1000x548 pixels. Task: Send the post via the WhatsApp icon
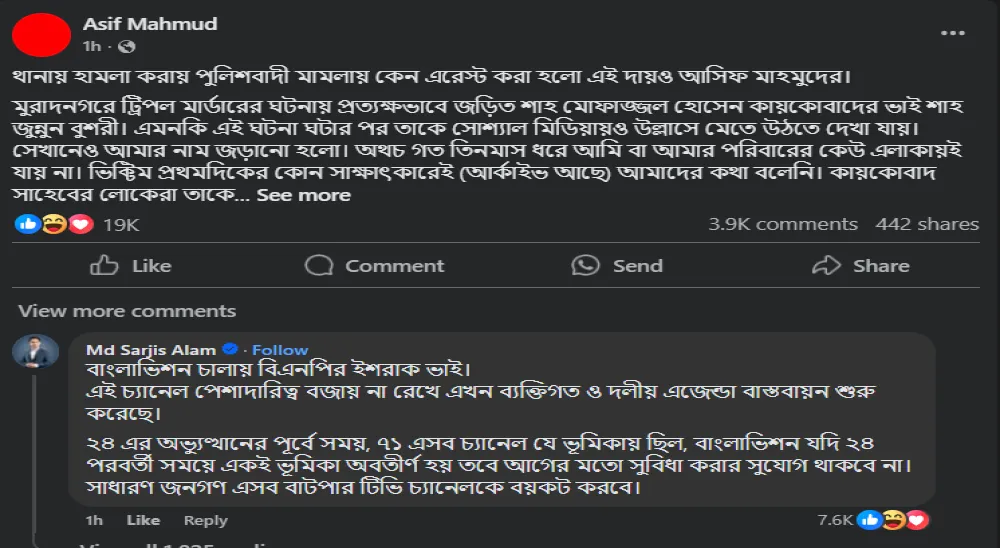click(585, 265)
